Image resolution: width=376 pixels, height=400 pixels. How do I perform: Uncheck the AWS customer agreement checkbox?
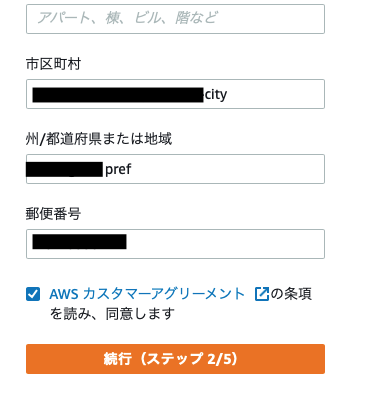[x=33, y=294]
